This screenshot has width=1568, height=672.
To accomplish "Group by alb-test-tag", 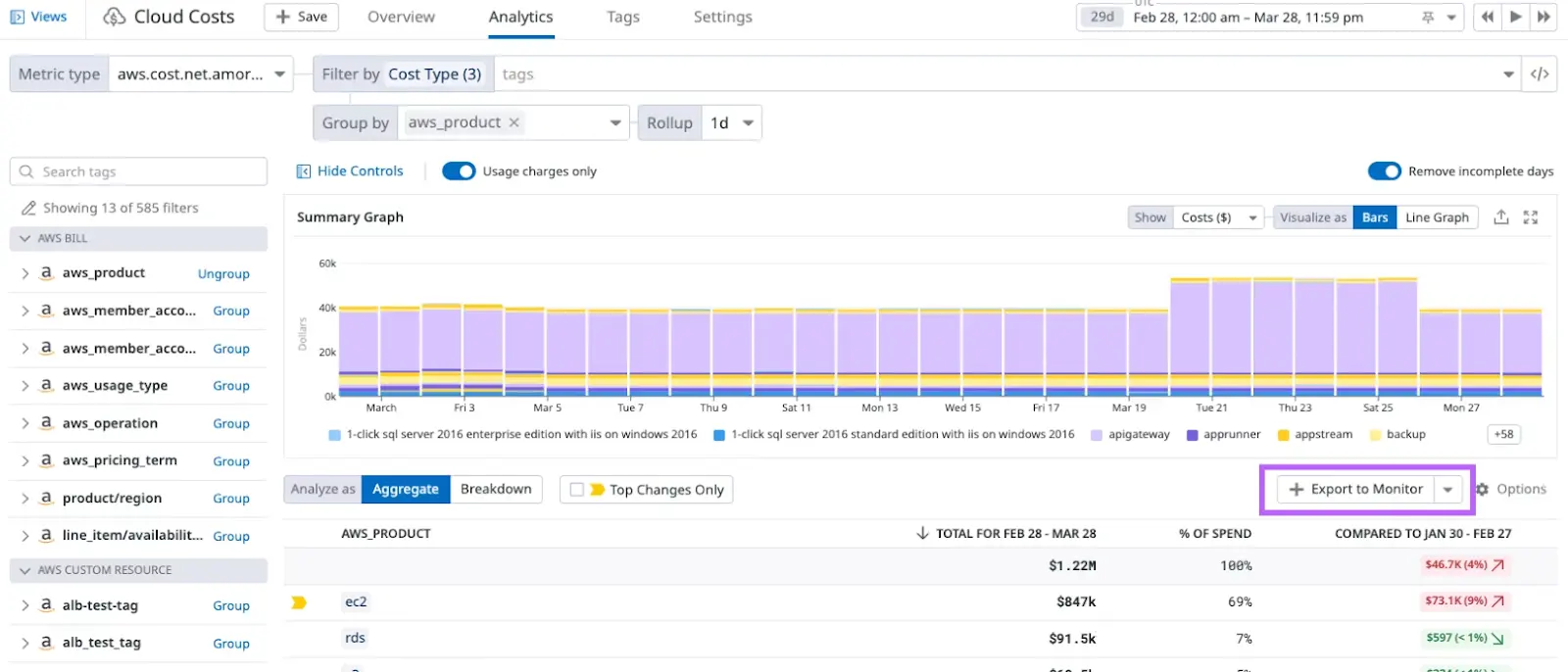I will coord(231,606).
